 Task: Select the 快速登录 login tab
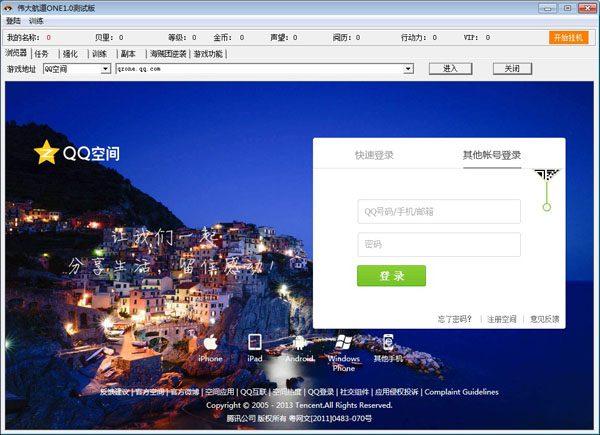[x=374, y=155]
